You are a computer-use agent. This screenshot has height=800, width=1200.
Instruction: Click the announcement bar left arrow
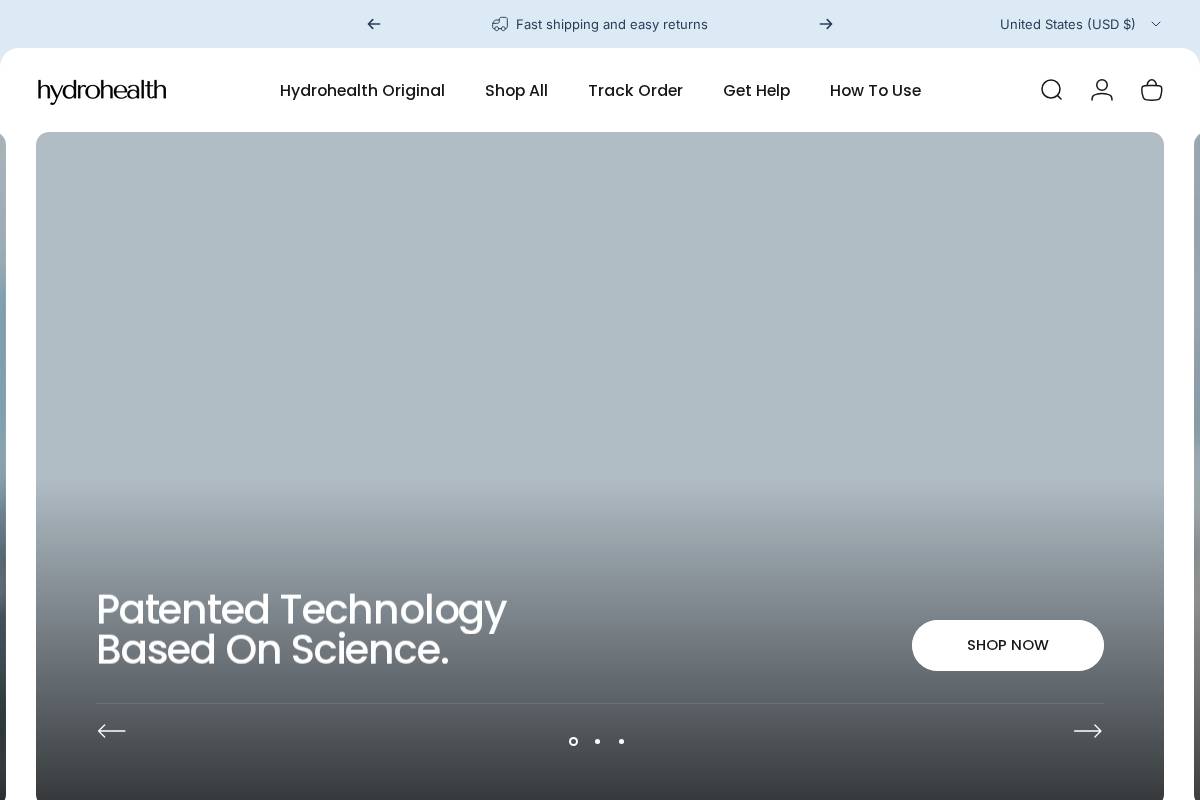(x=374, y=24)
